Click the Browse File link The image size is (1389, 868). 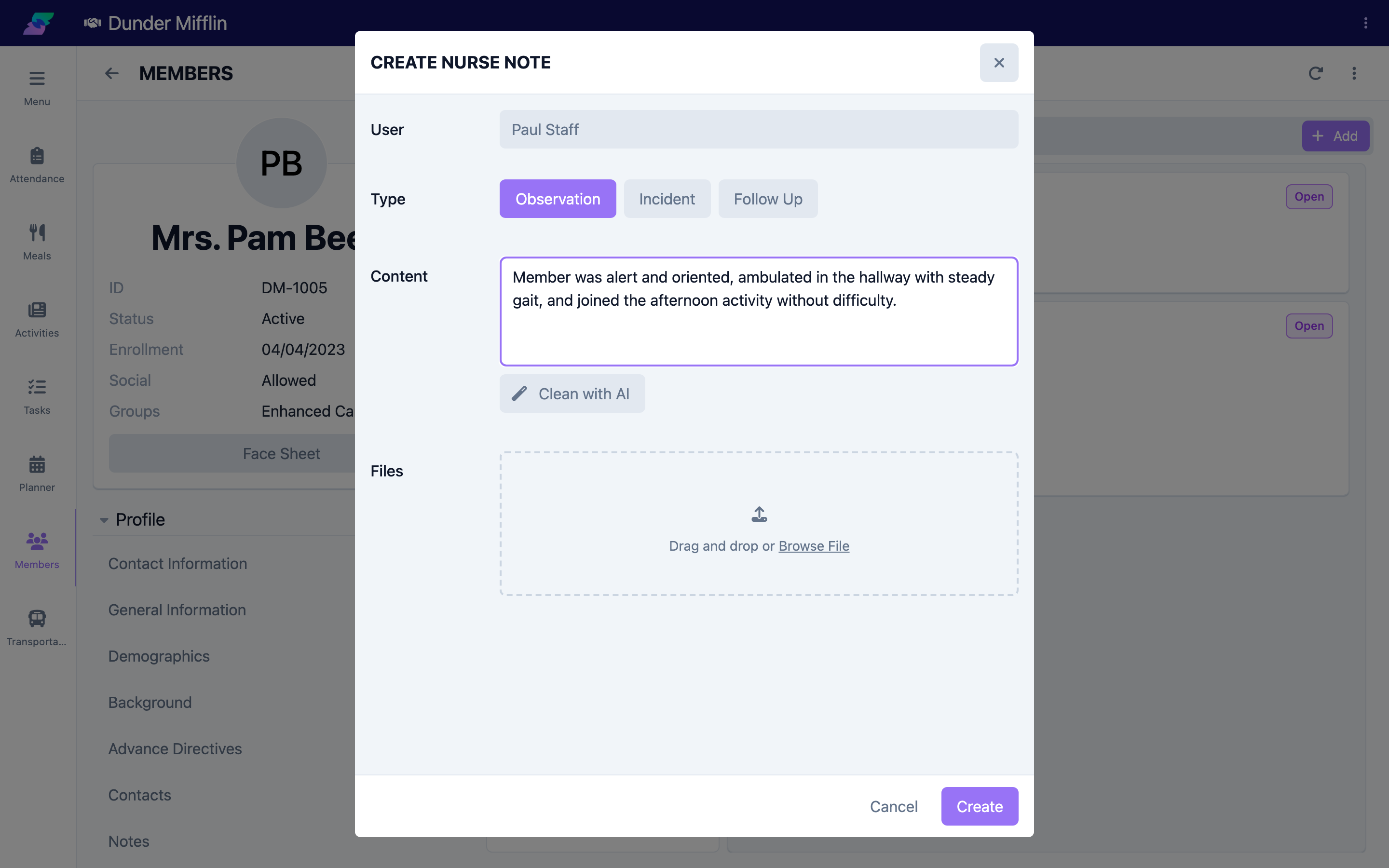[x=813, y=546]
